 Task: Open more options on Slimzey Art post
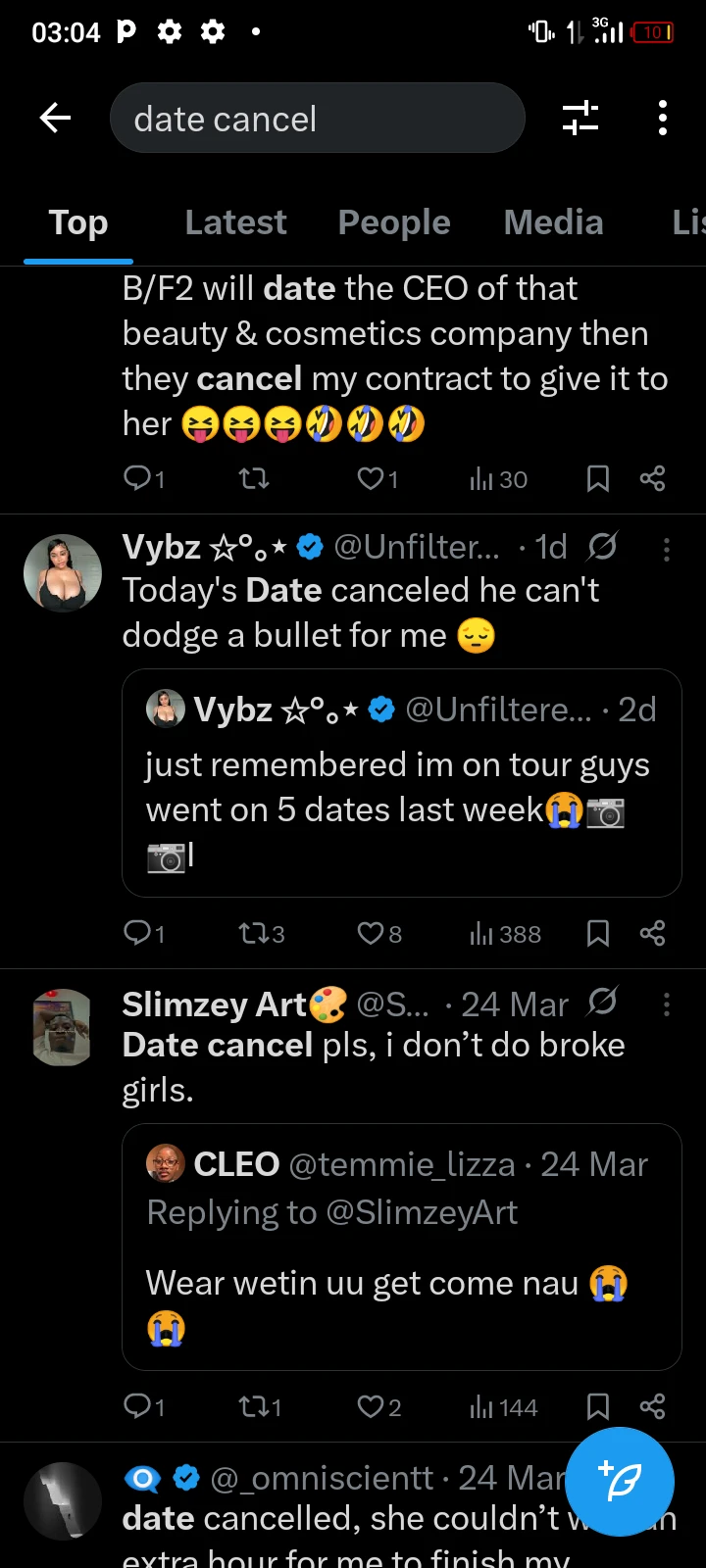pos(667,1004)
